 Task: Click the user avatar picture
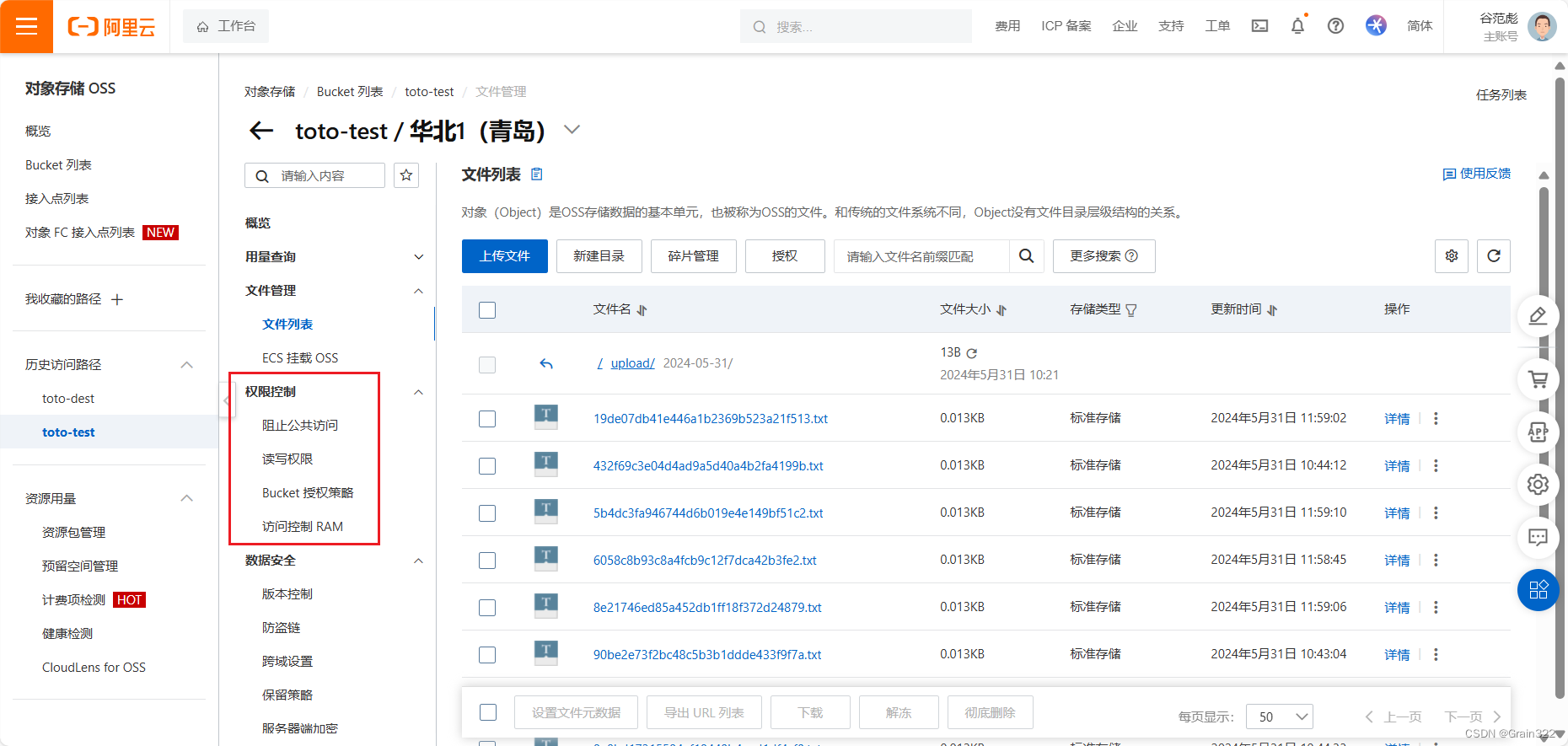click(1542, 26)
